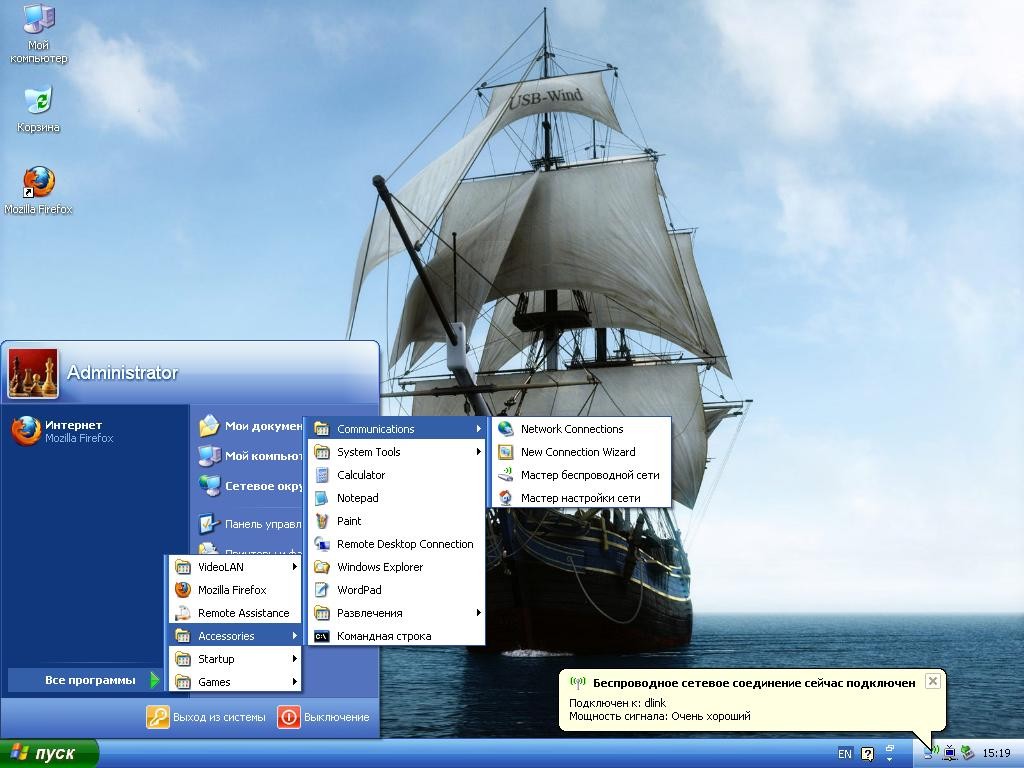Open the Корзина recycle bin icon

pyautogui.click(x=38, y=109)
